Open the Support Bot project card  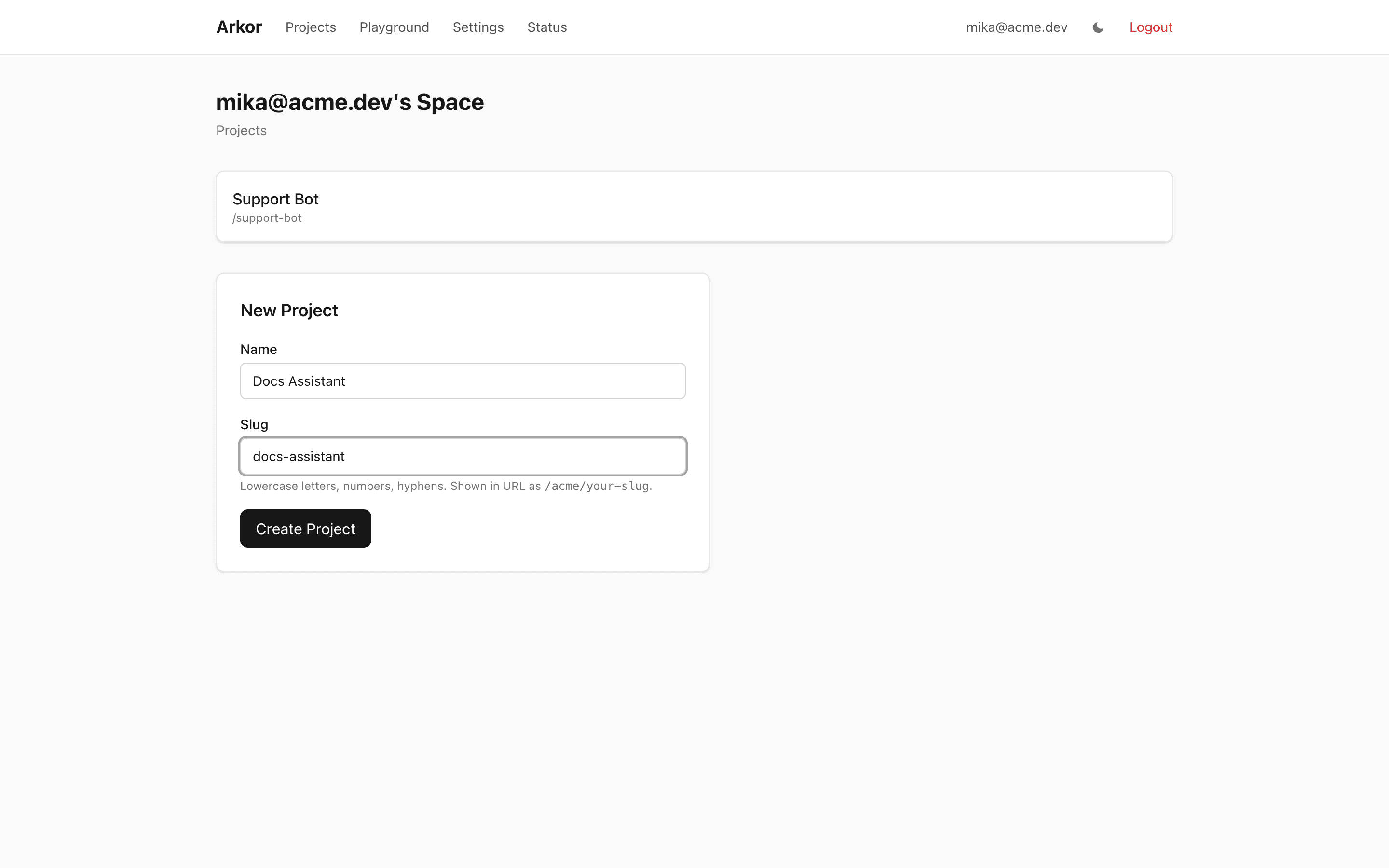[694, 207]
